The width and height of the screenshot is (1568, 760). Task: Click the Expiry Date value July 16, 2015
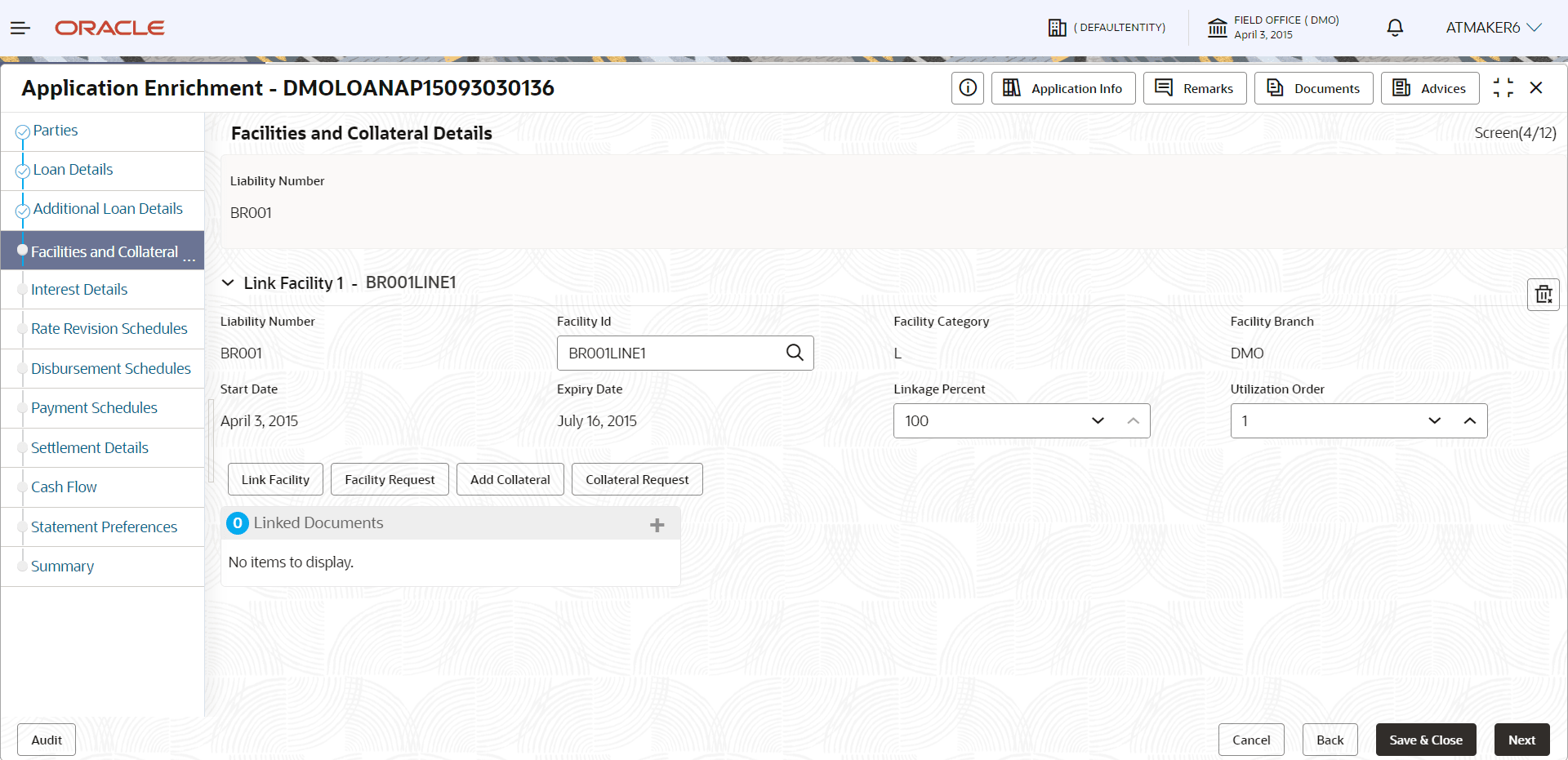point(597,421)
